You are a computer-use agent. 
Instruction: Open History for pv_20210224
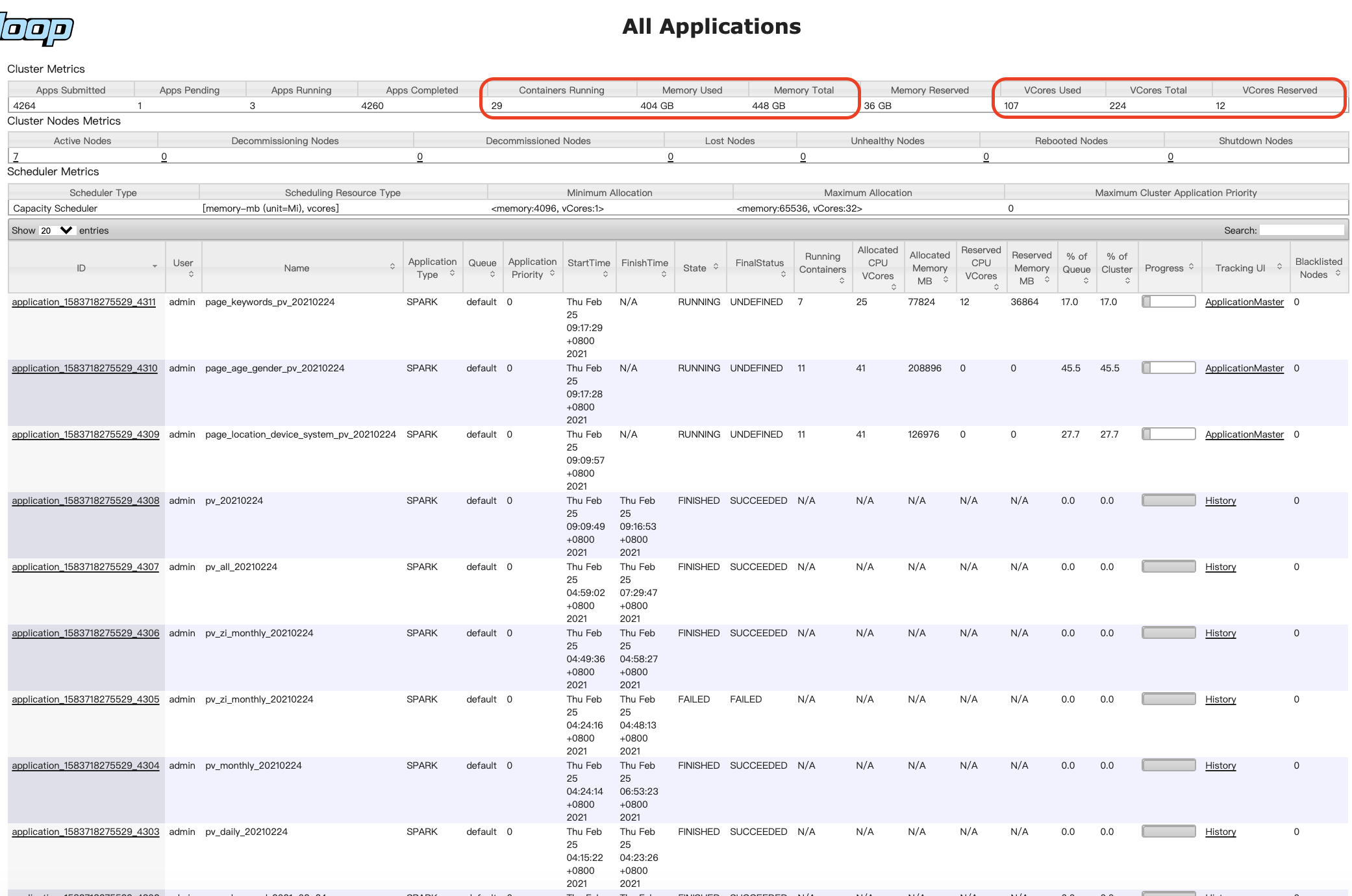point(1220,501)
